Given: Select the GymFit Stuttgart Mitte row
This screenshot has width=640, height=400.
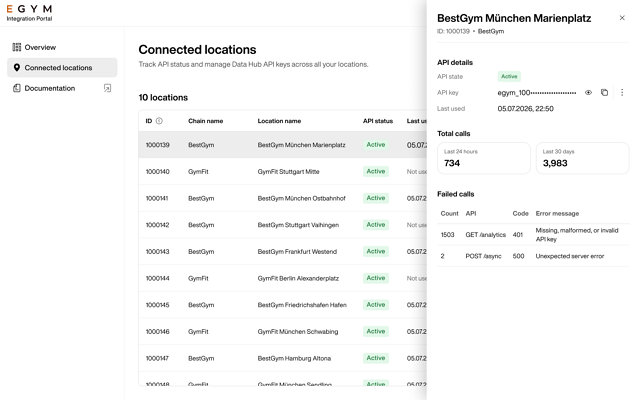Looking at the screenshot, I should (x=282, y=171).
